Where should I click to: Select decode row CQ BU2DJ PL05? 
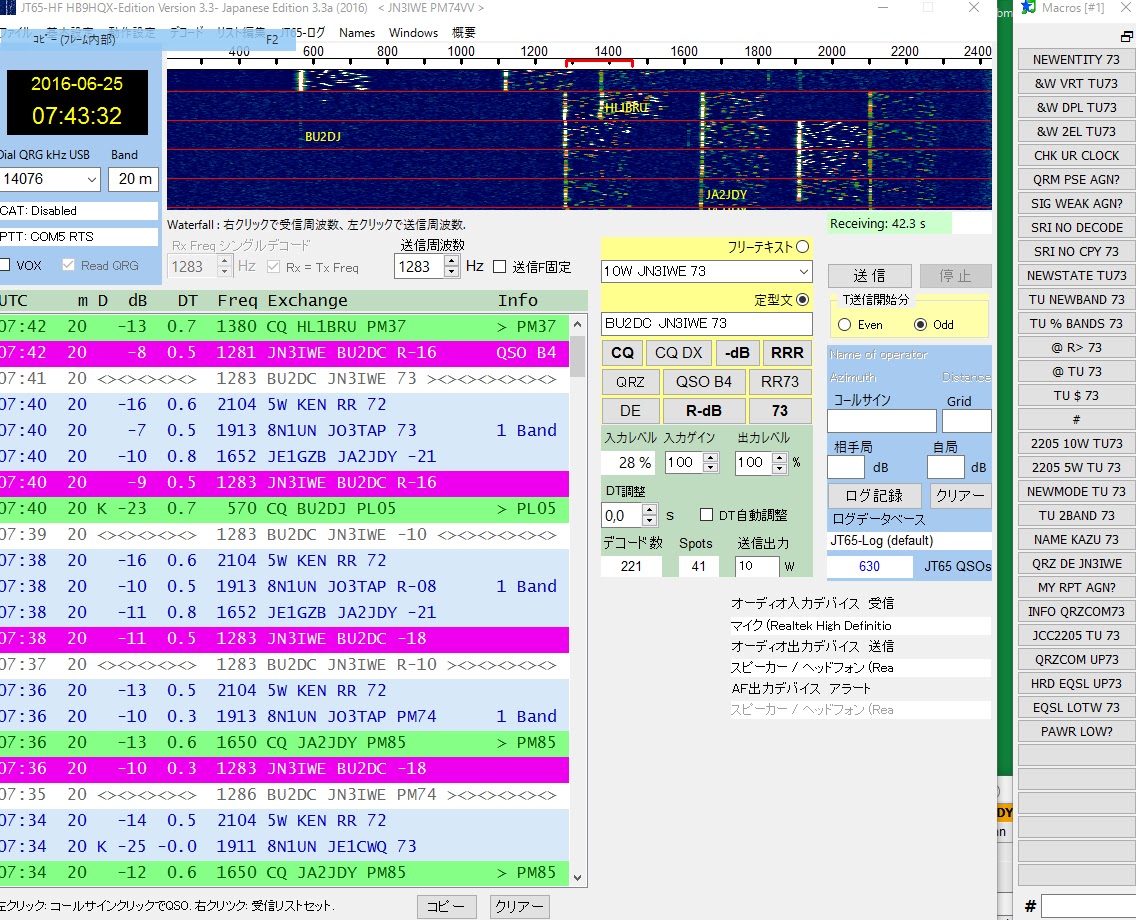point(284,509)
